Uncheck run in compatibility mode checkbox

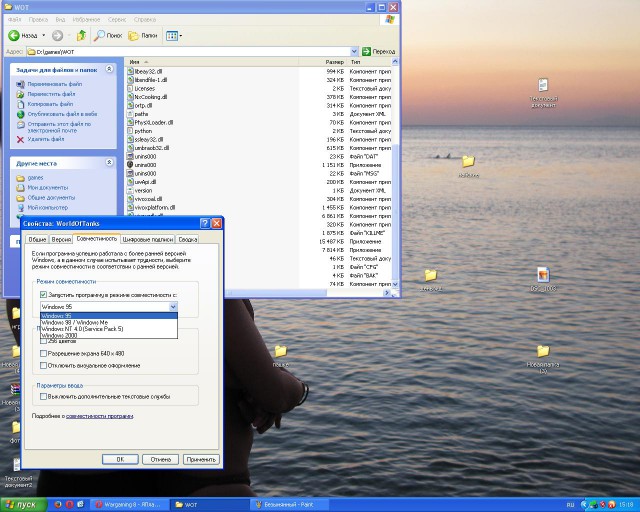pyautogui.click(x=43, y=294)
